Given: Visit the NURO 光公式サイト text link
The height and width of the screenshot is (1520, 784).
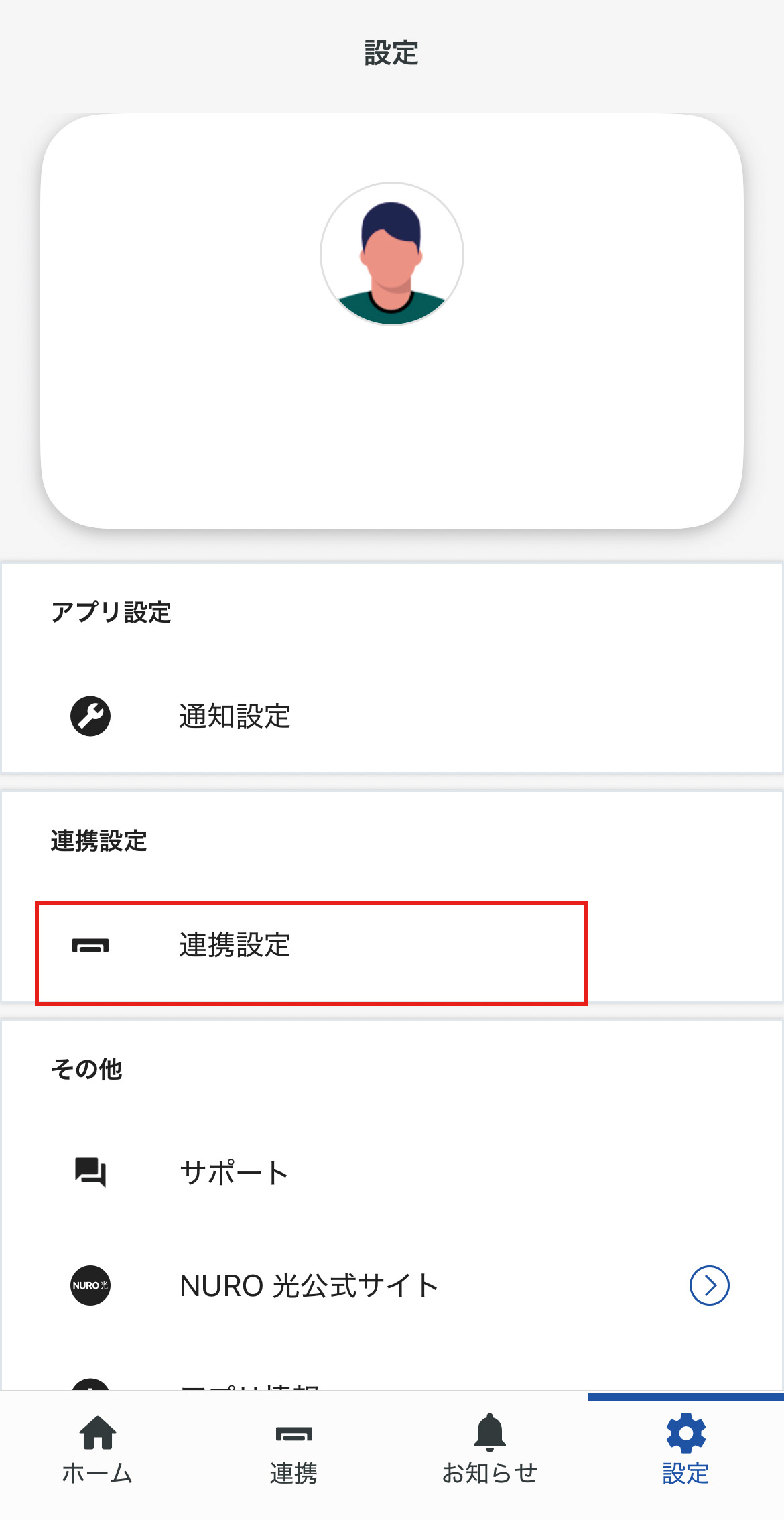Looking at the screenshot, I should [309, 1286].
